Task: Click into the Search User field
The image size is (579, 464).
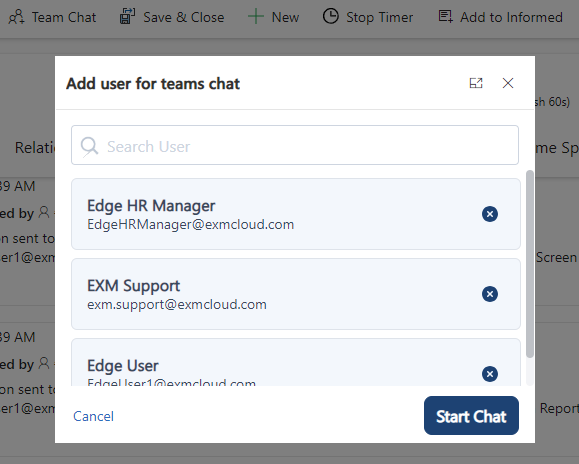Action: [x=295, y=145]
